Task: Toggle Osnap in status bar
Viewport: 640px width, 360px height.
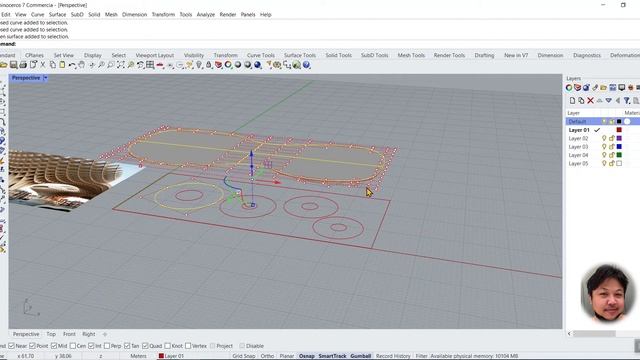Action: (307, 356)
